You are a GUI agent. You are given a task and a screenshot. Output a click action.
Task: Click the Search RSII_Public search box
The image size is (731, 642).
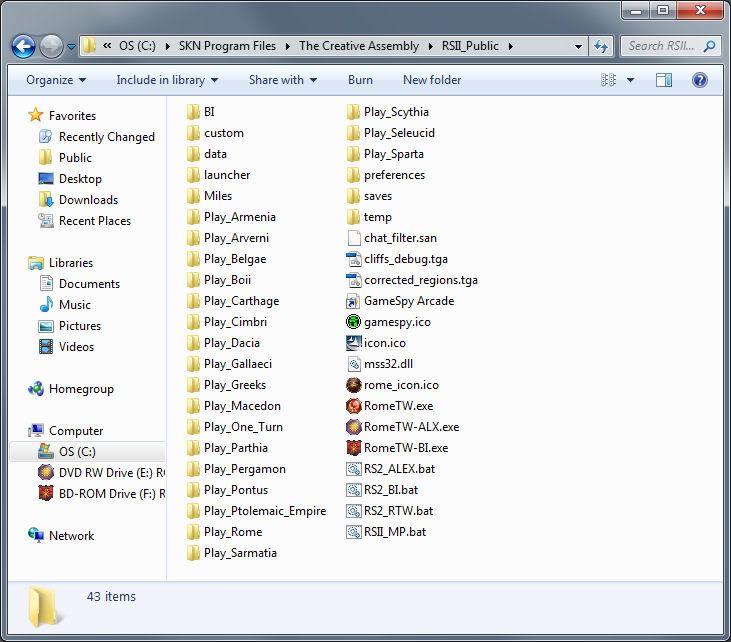coord(662,46)
